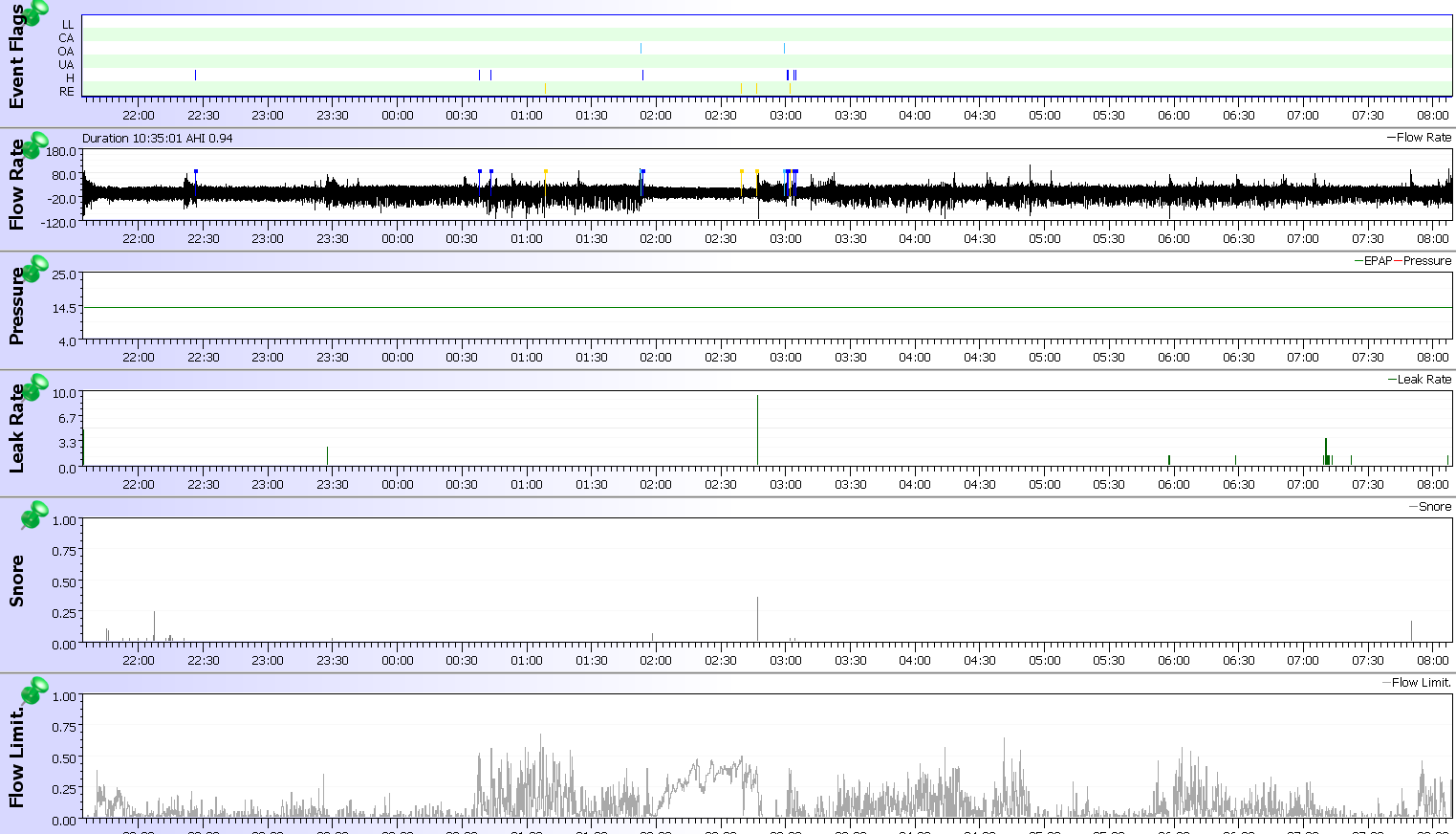Click the 00:00 time label under Event Flags
The width and height of the screenshot is (1456, 834).
[398, 116]
